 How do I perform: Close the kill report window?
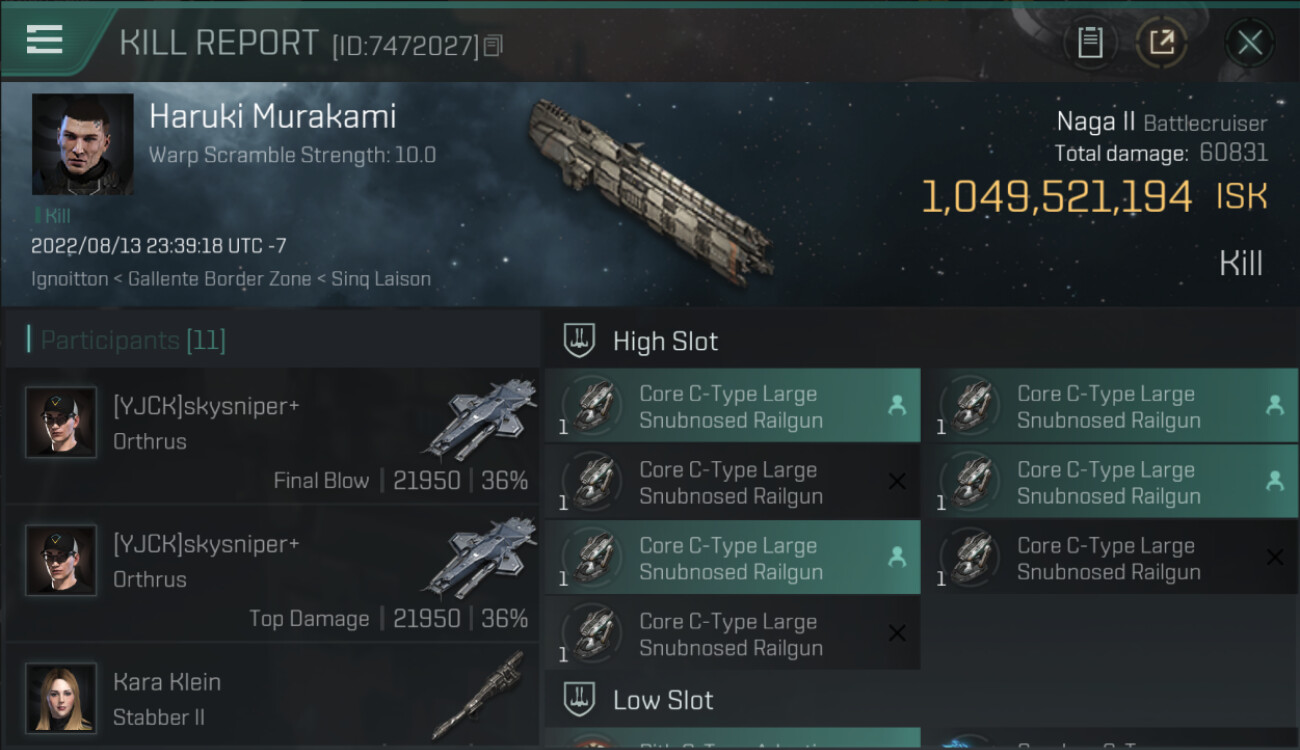[x=1249, y=43]
